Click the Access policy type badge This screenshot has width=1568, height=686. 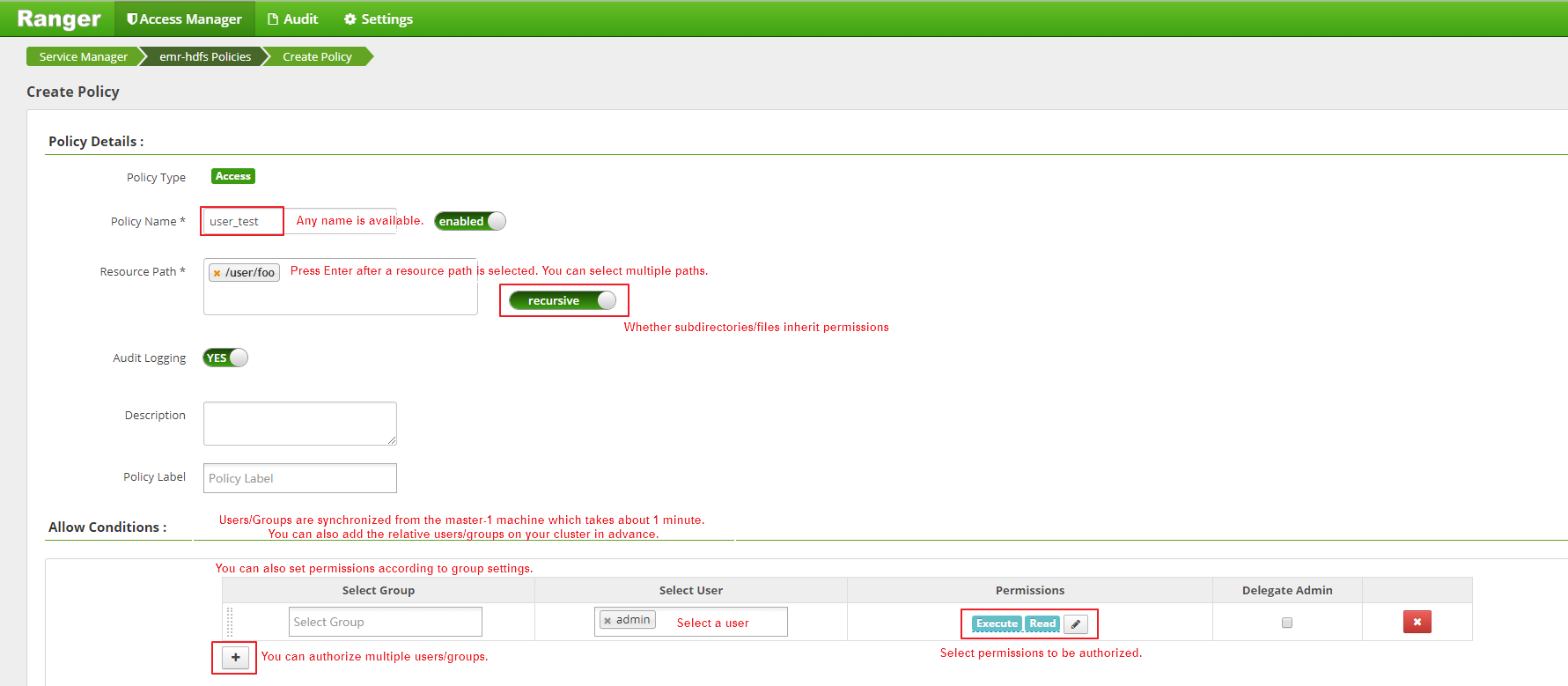[x=233, y=176]
